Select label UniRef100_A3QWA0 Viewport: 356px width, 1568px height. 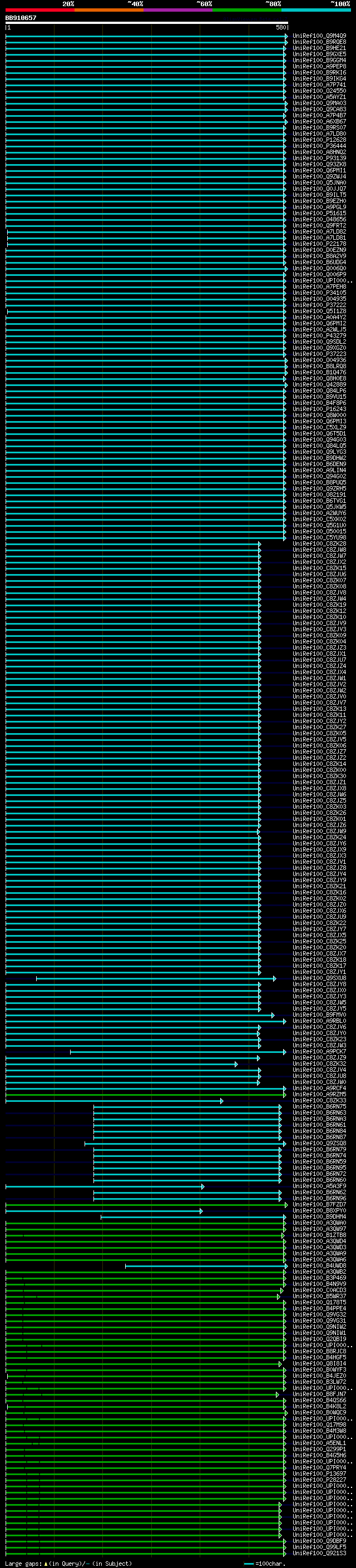(x=319, y=1223)
